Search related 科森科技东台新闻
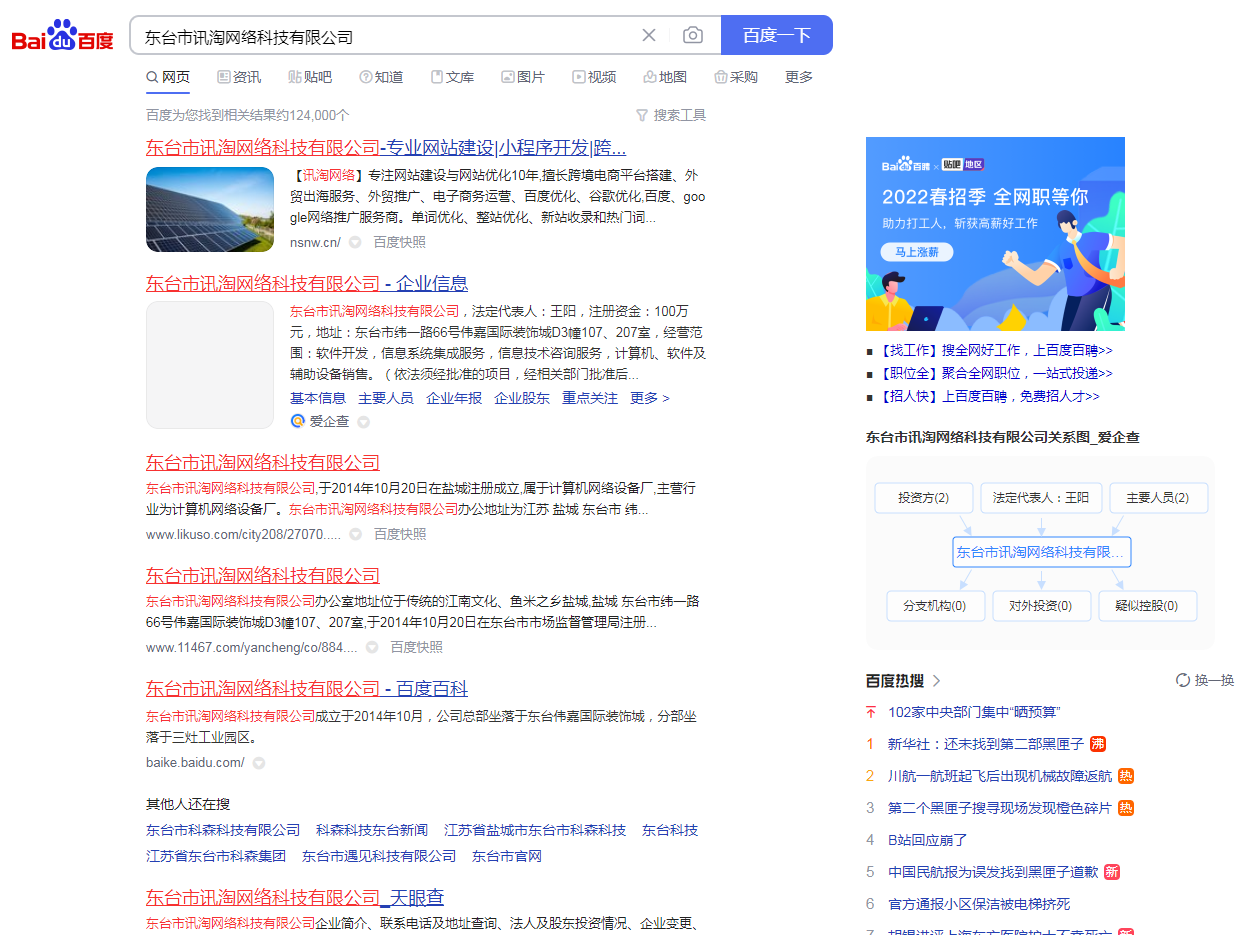Viewport: 1238px width, 935px height. click(x=372, y=830)
